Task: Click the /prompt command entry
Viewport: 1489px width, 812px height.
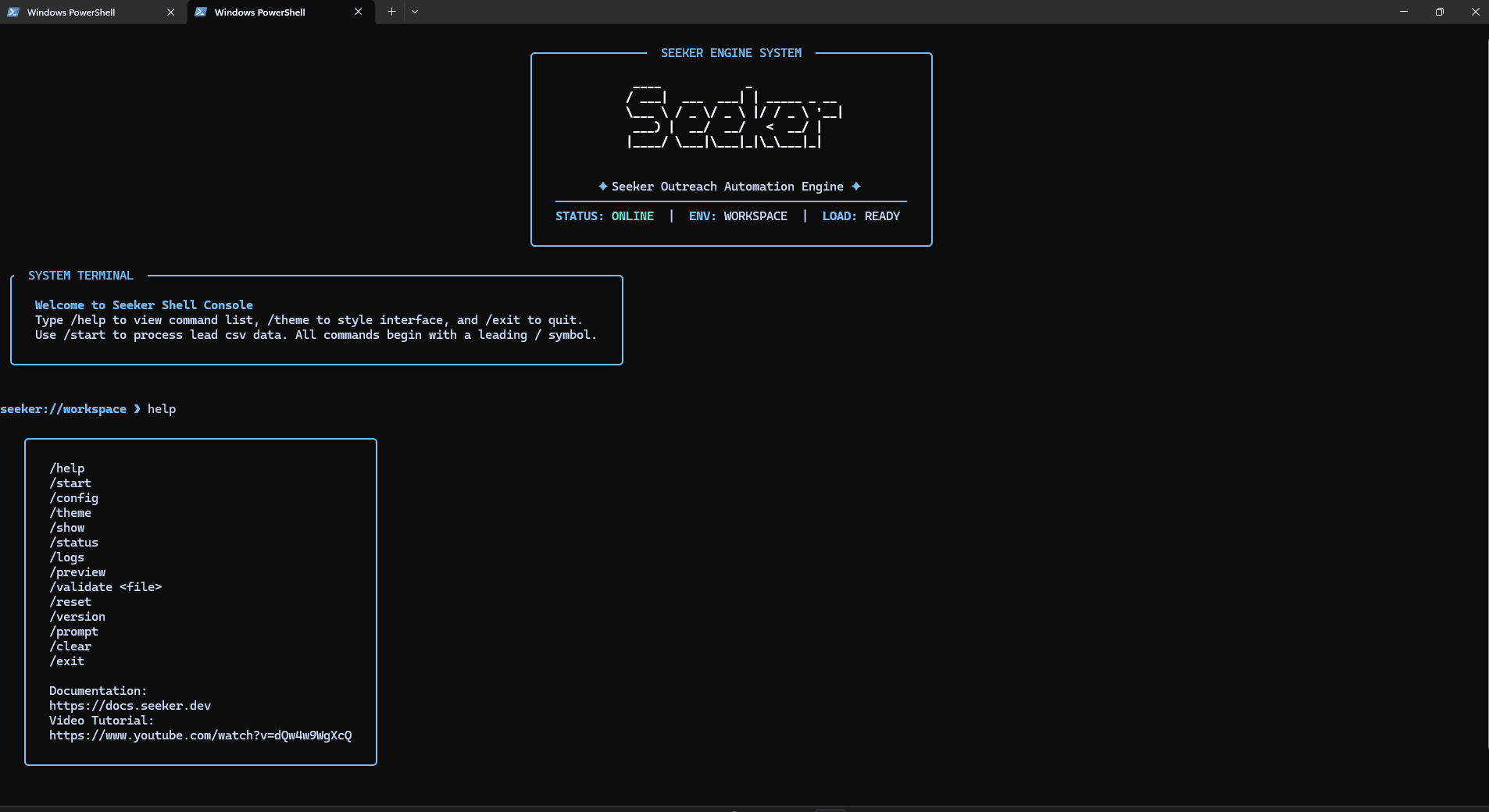Action: tap(74, 632)
